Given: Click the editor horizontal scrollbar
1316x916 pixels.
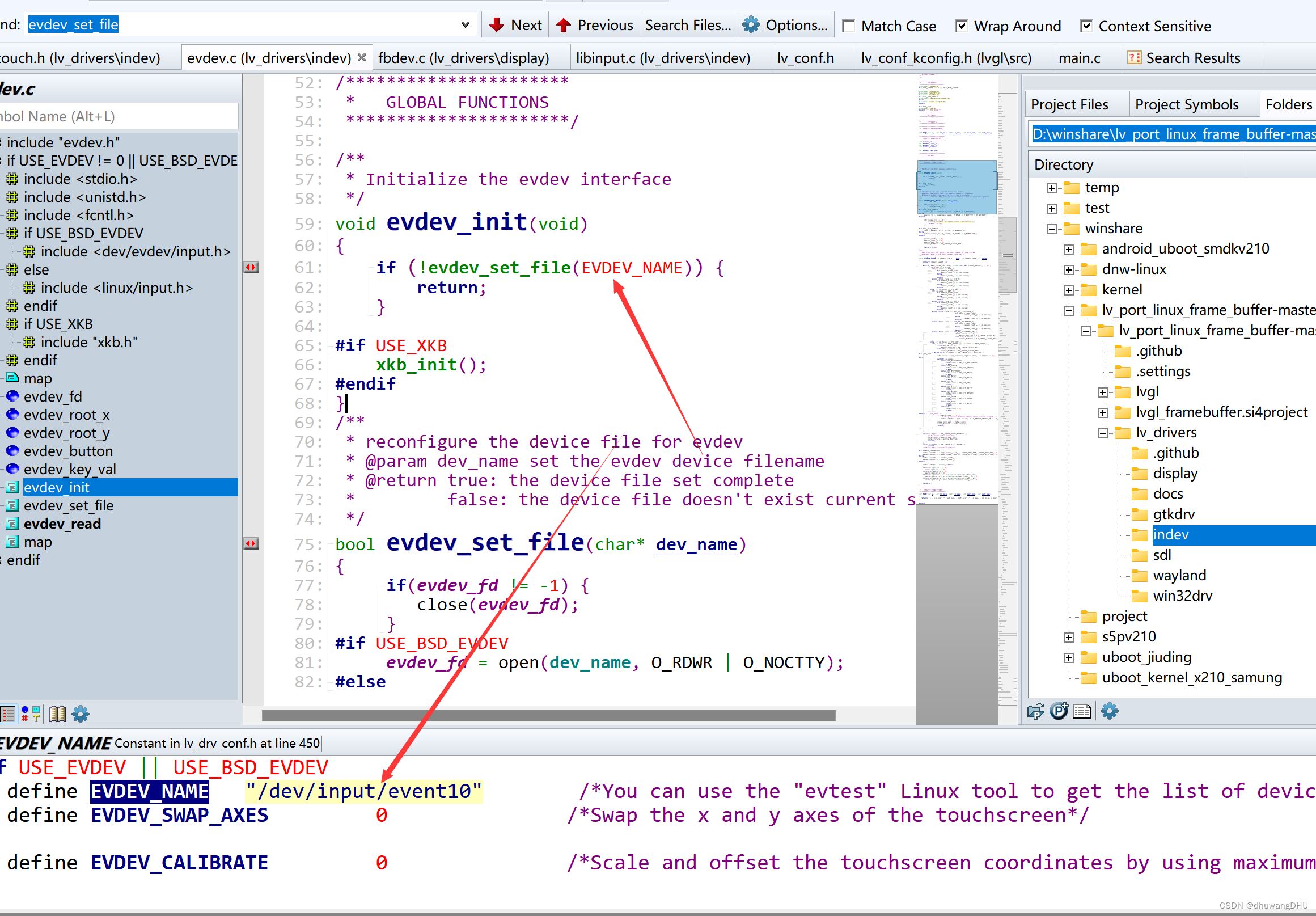Looking at the screenshot, I should 548,715.
